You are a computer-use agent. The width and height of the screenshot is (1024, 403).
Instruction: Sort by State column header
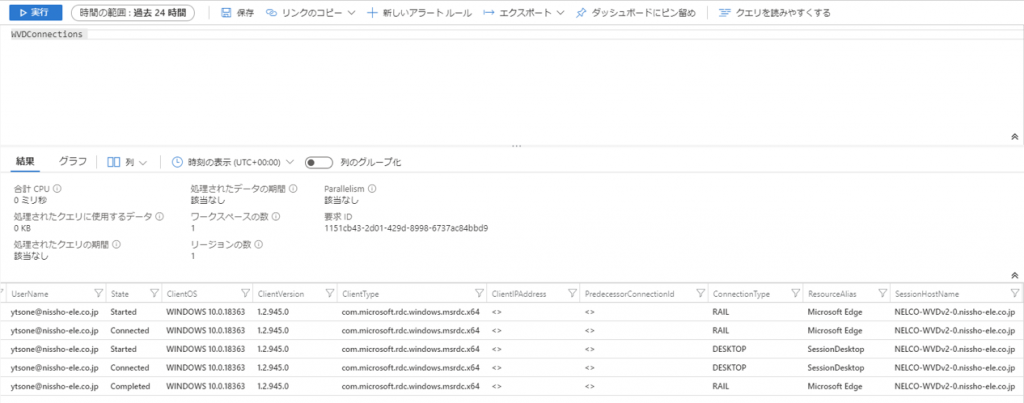[x=120, y=294]
